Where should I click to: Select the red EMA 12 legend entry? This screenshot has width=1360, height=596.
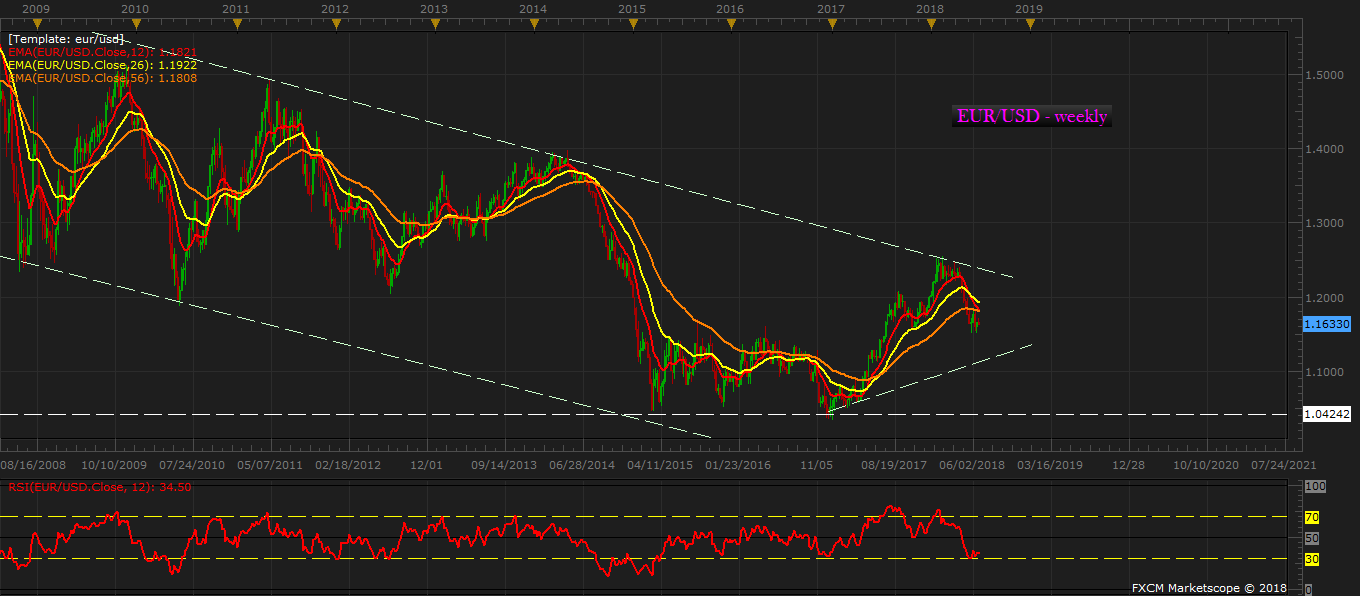(102, 51)
